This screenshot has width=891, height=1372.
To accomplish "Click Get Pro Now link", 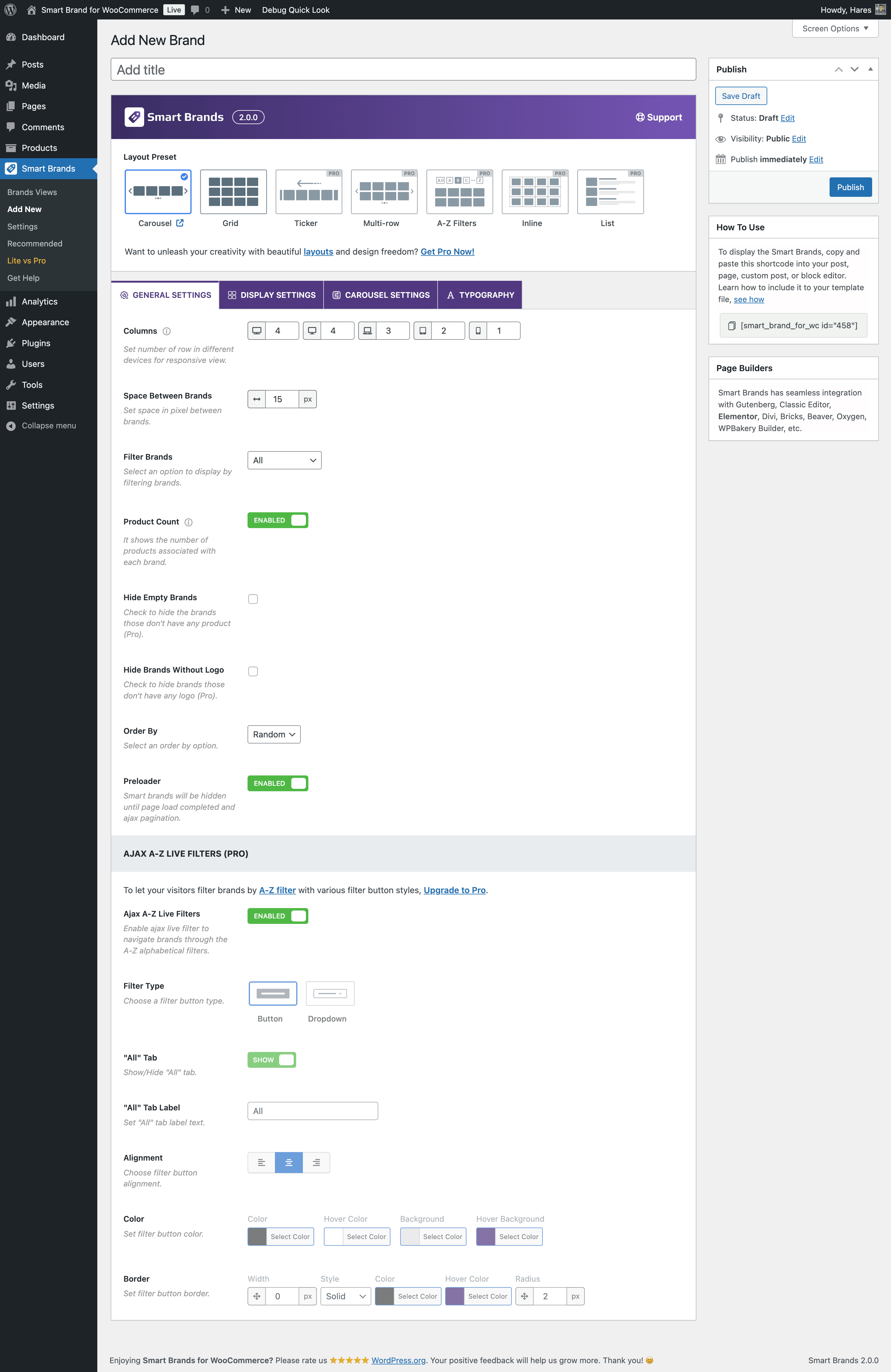I will click(x=447, y=252).
